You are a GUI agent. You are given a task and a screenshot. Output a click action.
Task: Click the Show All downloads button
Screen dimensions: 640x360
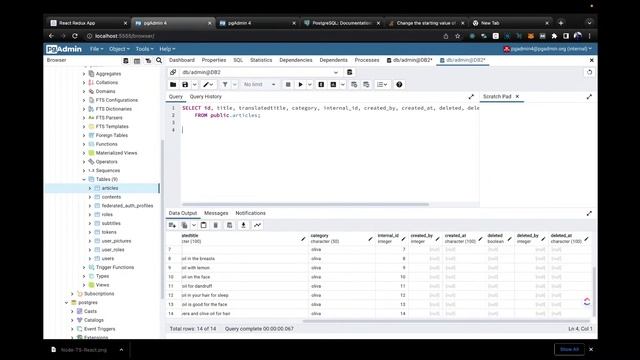569,349
